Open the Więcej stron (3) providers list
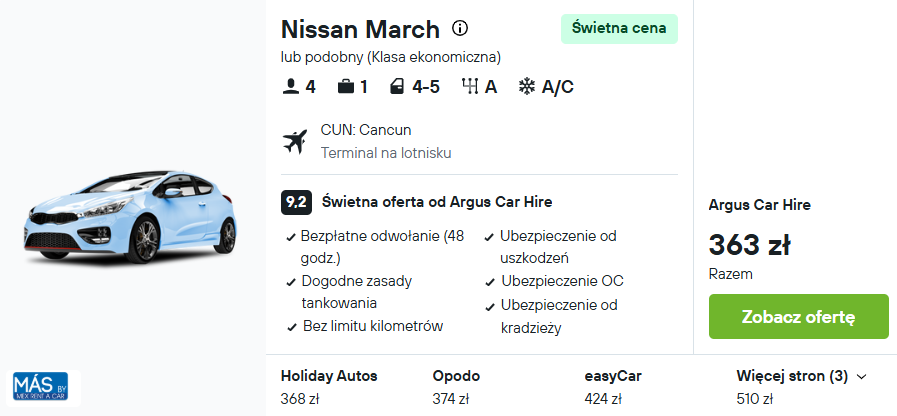897x416 pixels. [x=792, y=377]
